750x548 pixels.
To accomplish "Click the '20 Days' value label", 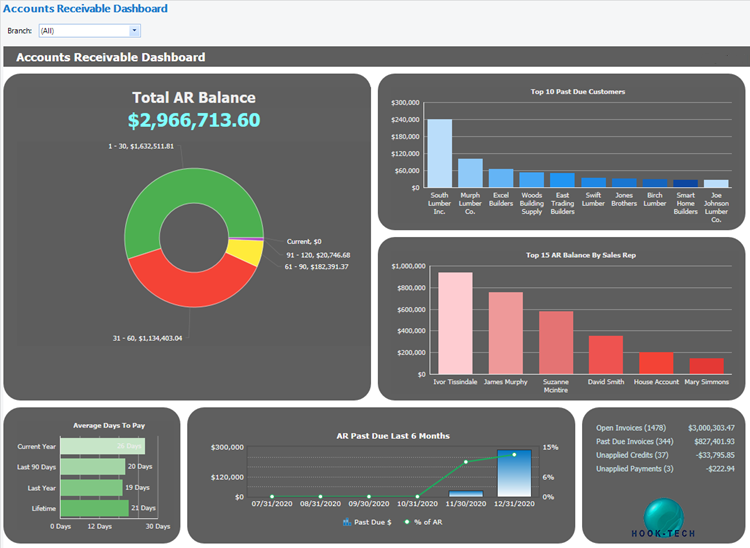I will click(140, 466).
